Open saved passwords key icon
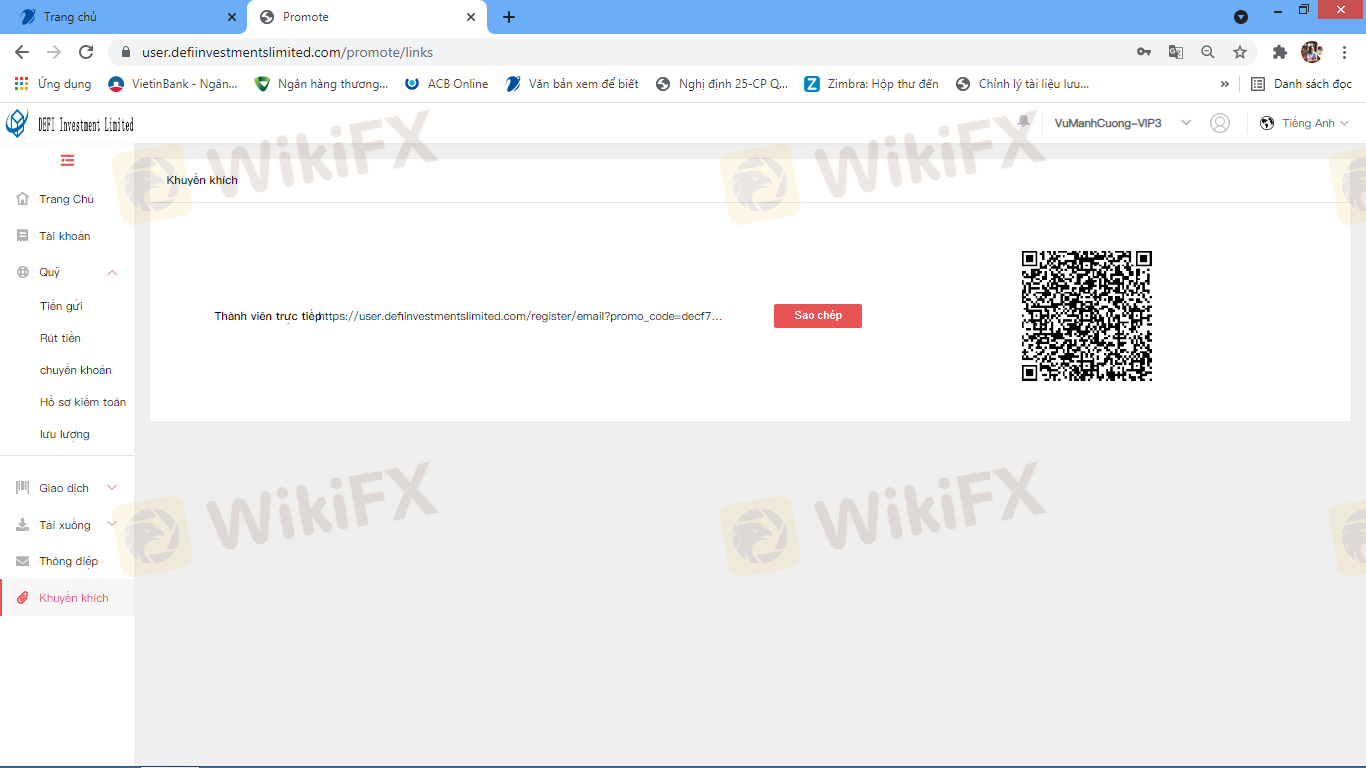1366x768 pixels. coord(1144,52)
